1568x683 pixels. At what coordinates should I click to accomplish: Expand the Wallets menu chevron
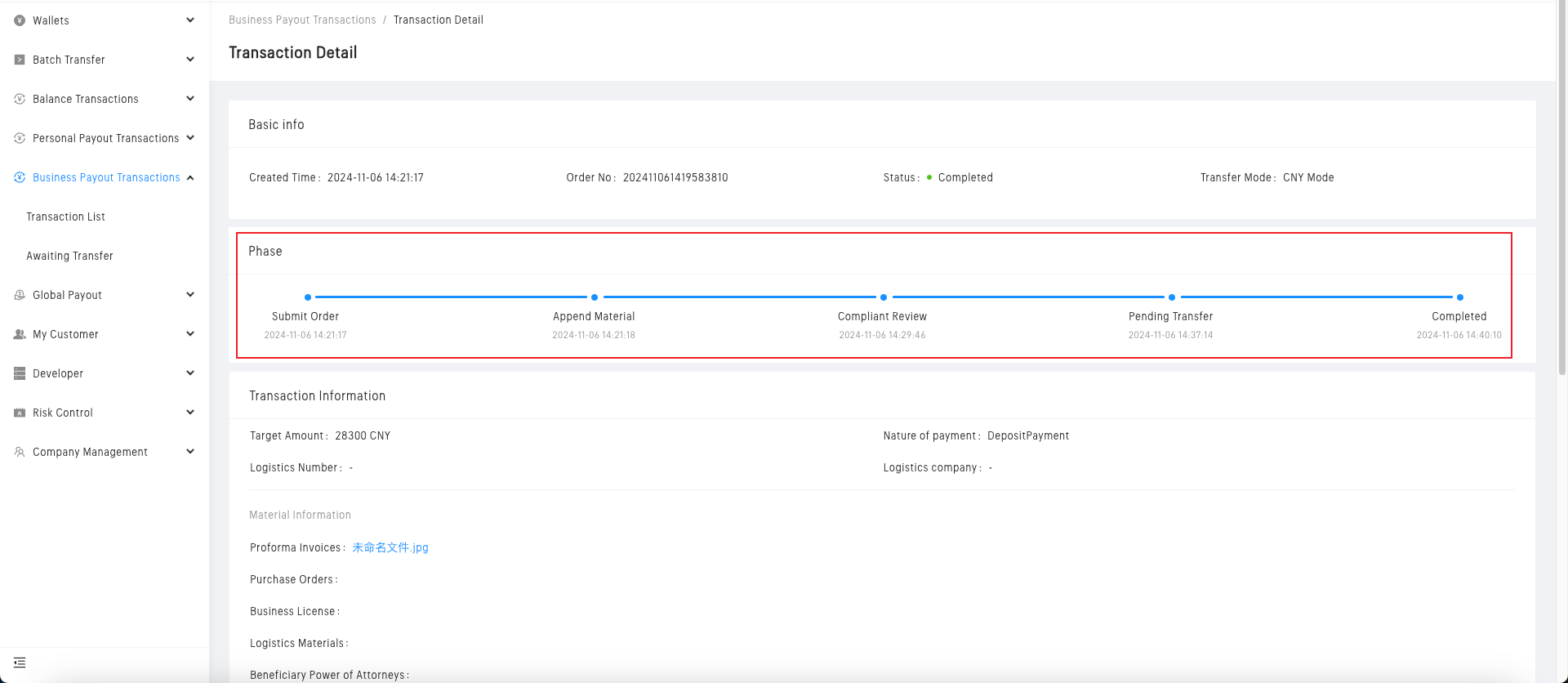tap(190, 20)
